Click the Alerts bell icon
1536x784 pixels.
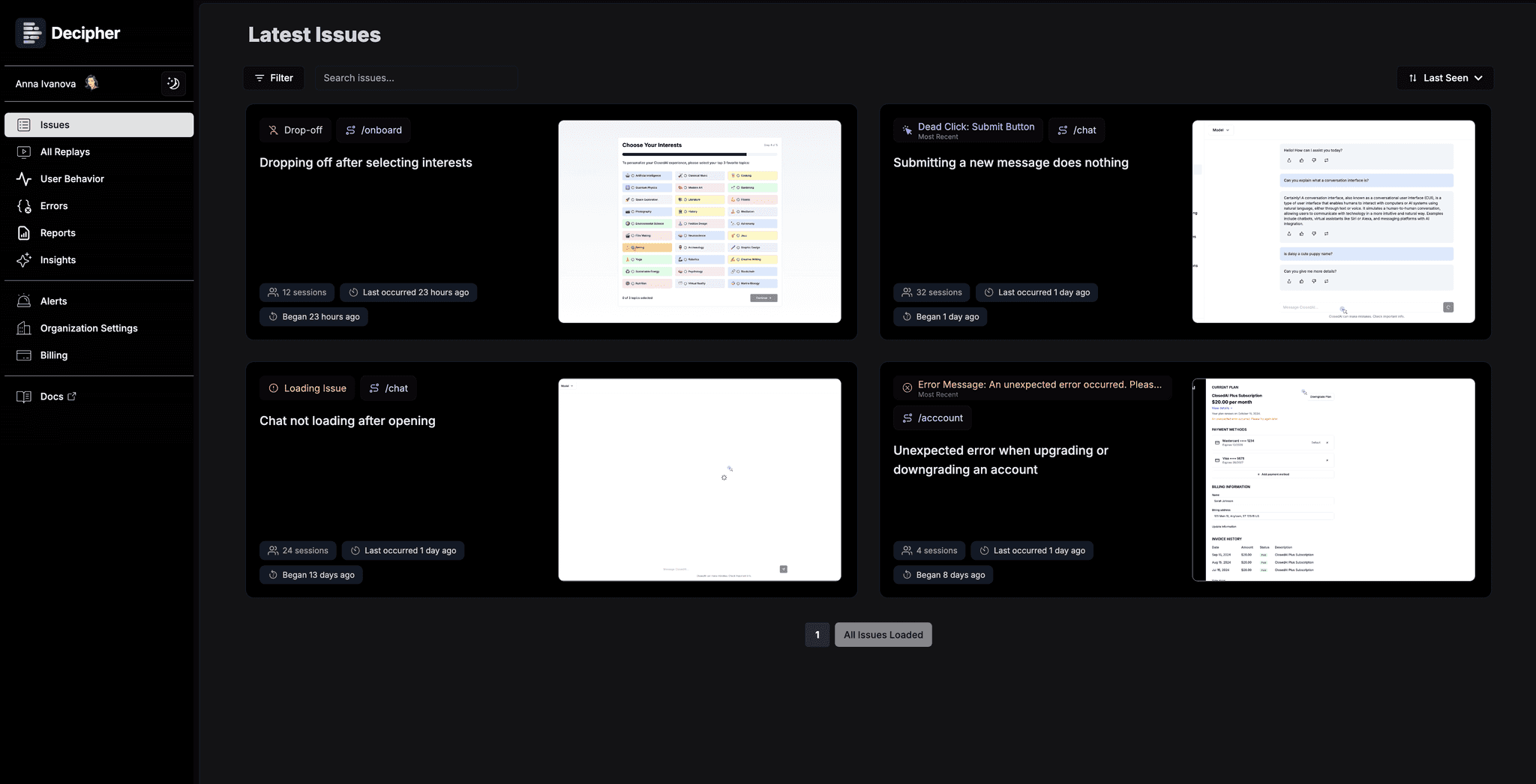click(23, 301)
